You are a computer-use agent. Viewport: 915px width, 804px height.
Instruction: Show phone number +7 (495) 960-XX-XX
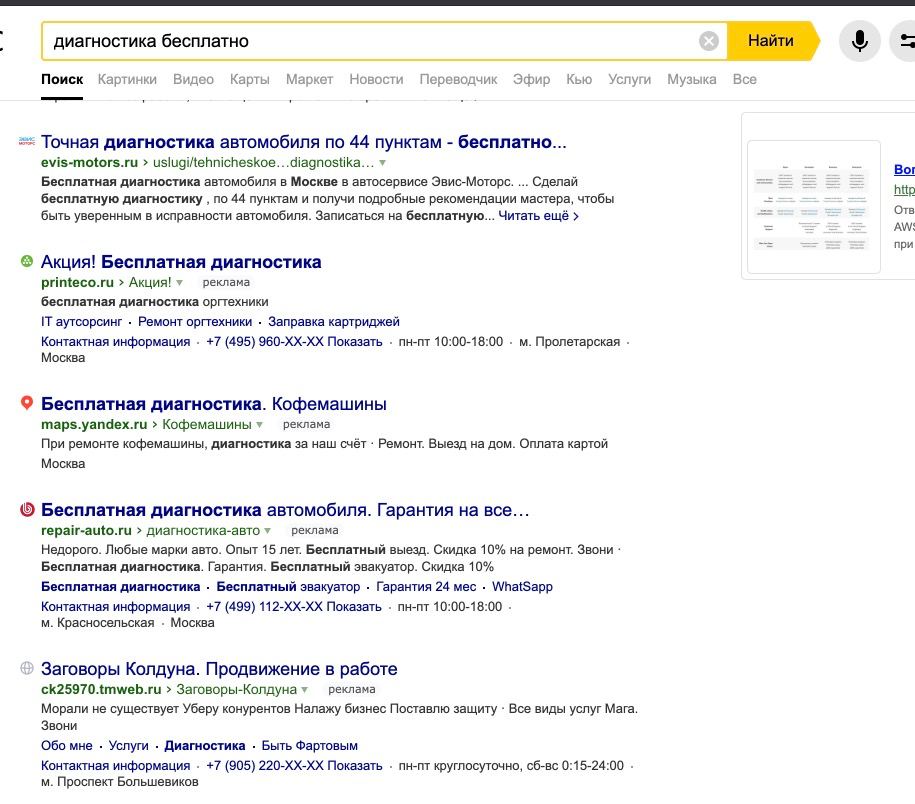point(294,342)
